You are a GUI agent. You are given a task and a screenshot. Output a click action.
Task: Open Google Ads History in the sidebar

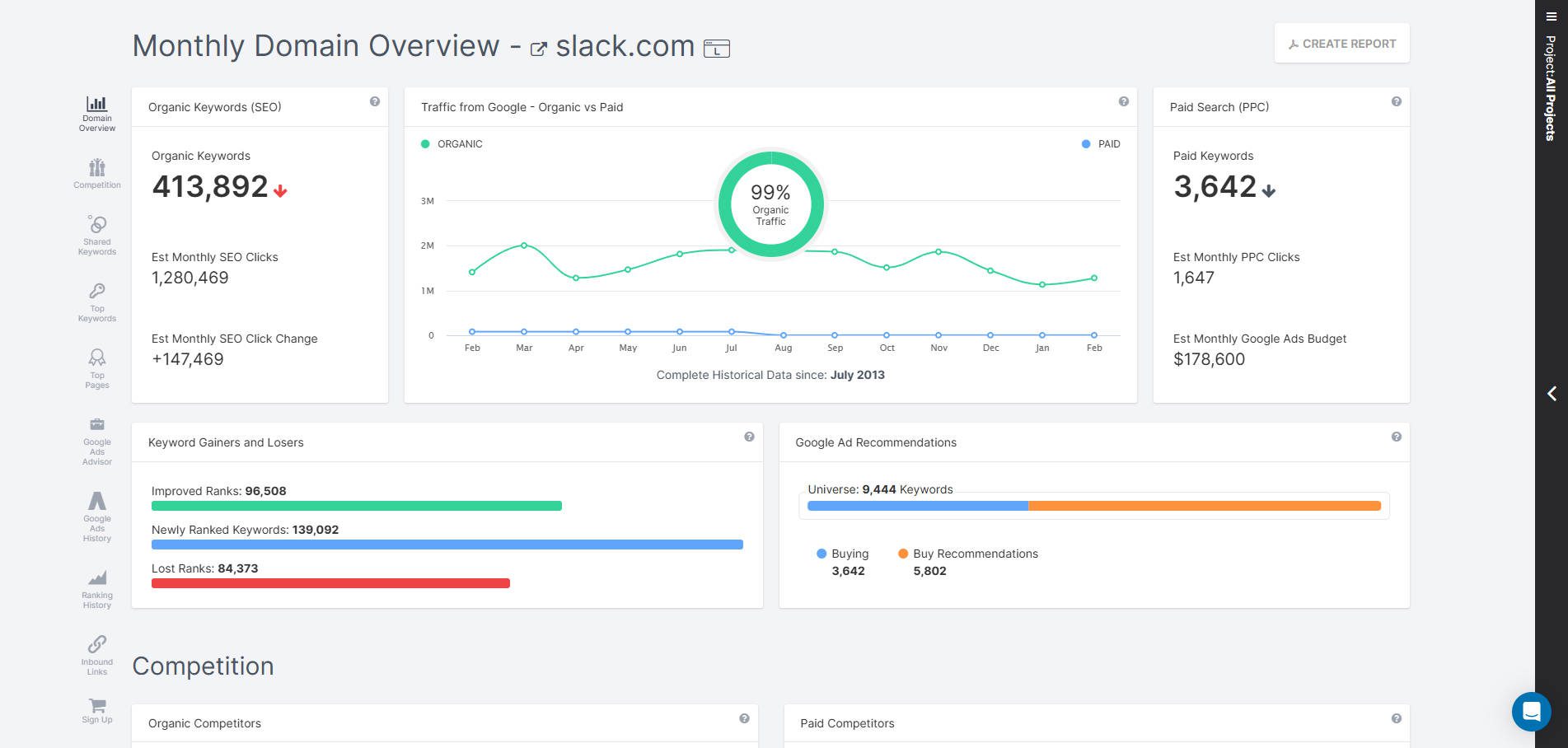click(x=96, y=515)
